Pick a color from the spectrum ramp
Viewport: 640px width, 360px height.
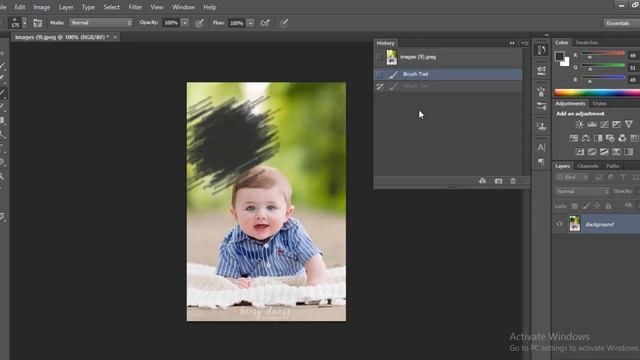pyautogui.click(x=597, y=93)
